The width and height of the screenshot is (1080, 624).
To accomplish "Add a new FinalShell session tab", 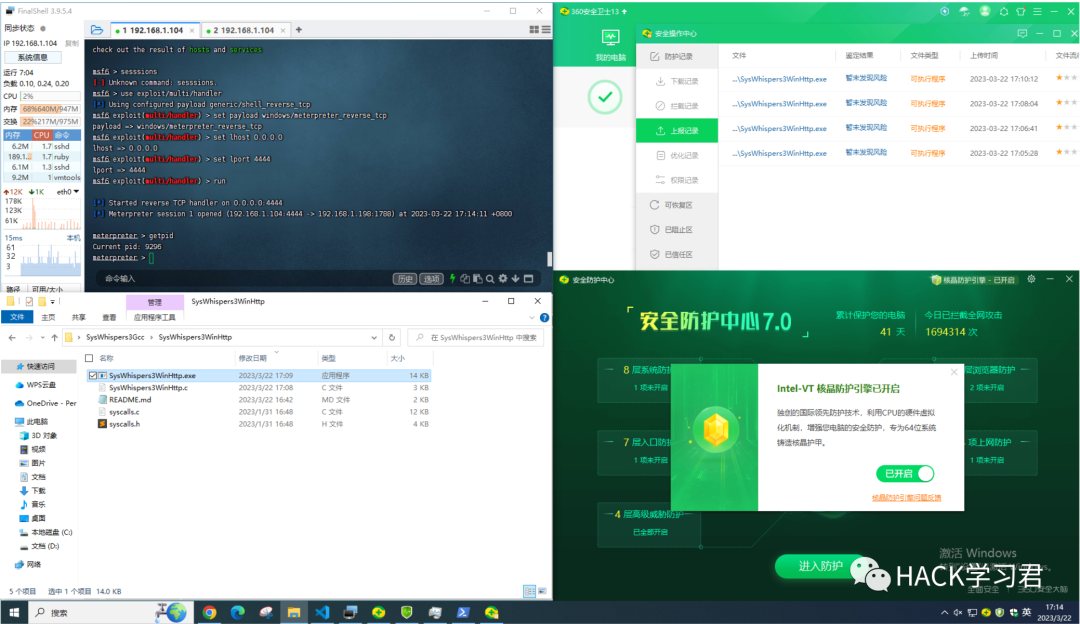I will point(299,30).
